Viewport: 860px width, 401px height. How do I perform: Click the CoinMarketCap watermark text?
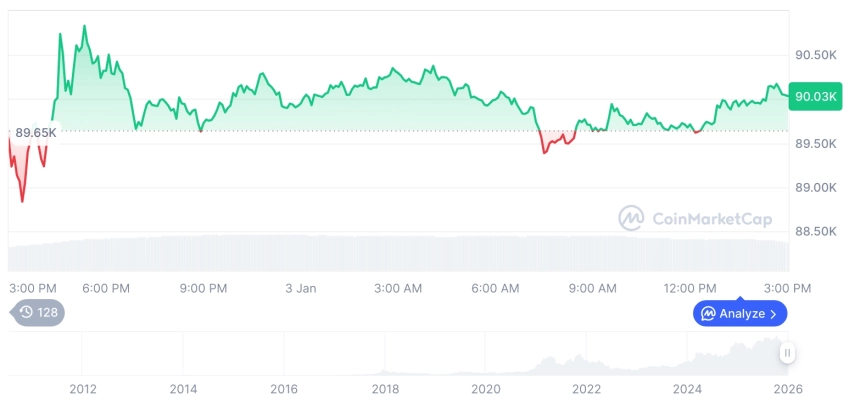coord(714,217)
